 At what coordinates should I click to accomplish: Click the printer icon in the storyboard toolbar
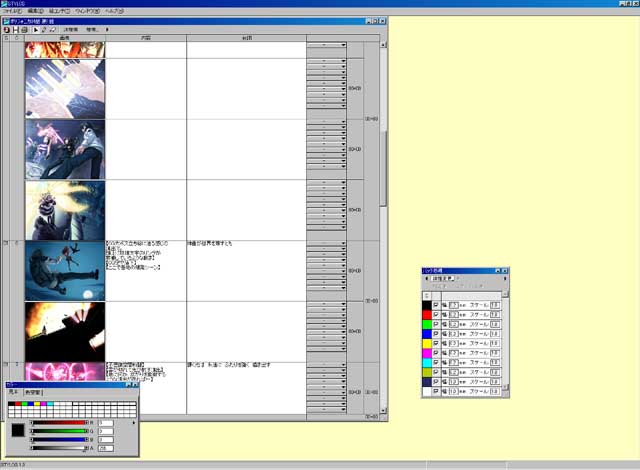[24, 30]
